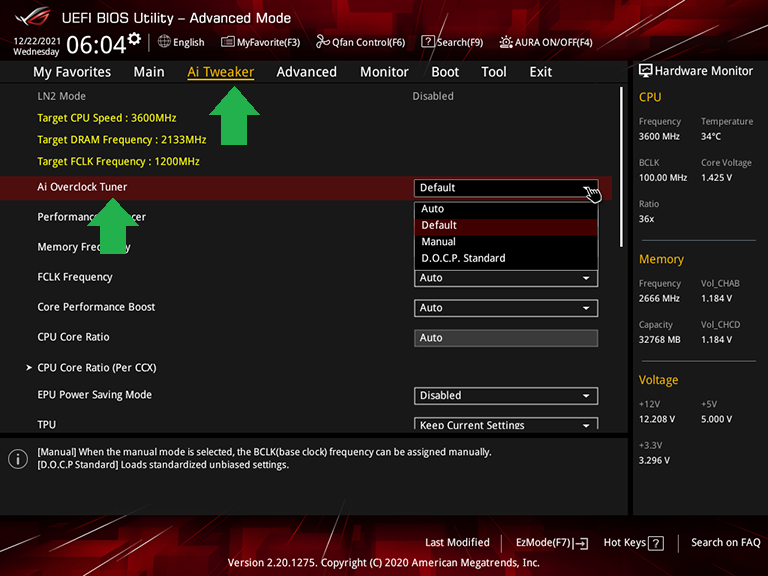Click Target DRAM Frequency : 2133MHz text
The height and width of the screenshot is (576, 768).
click(x=122, y=140)
